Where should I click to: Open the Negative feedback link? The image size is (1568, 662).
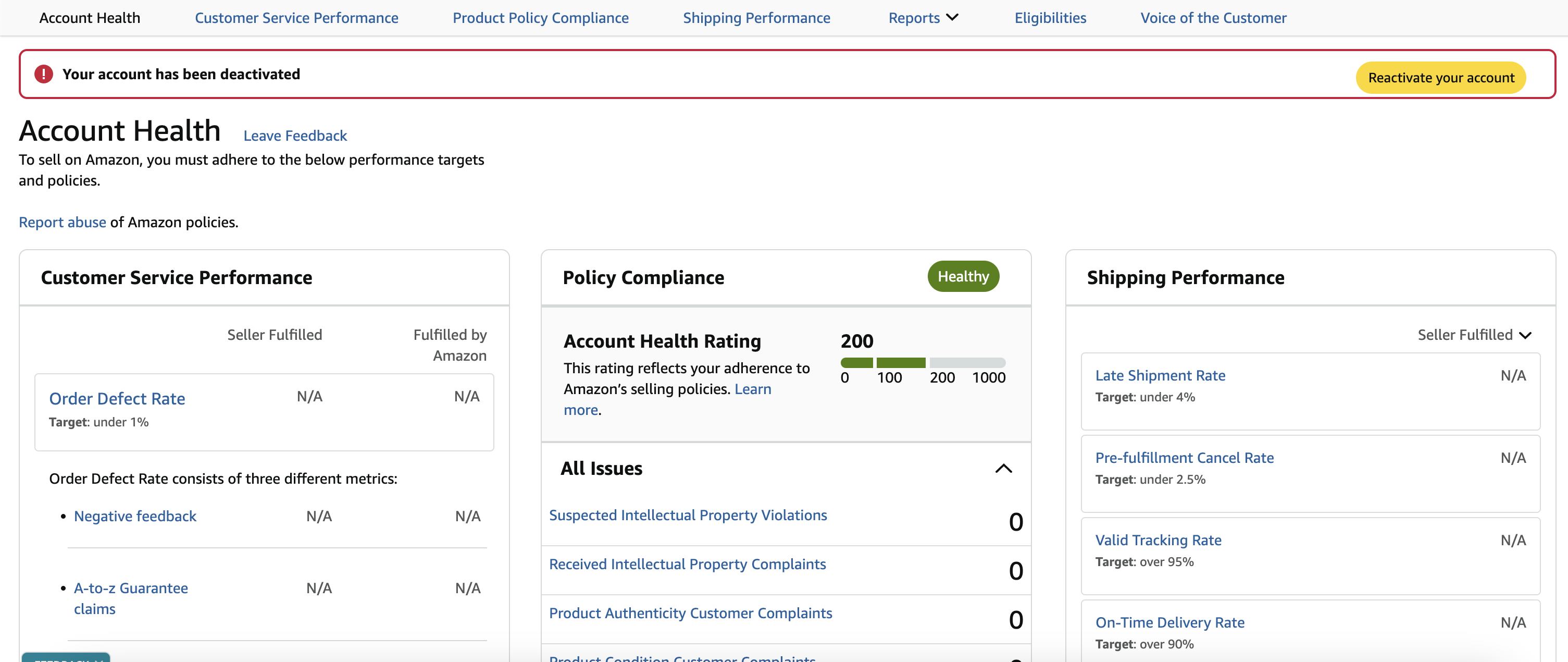pos(135,517)
